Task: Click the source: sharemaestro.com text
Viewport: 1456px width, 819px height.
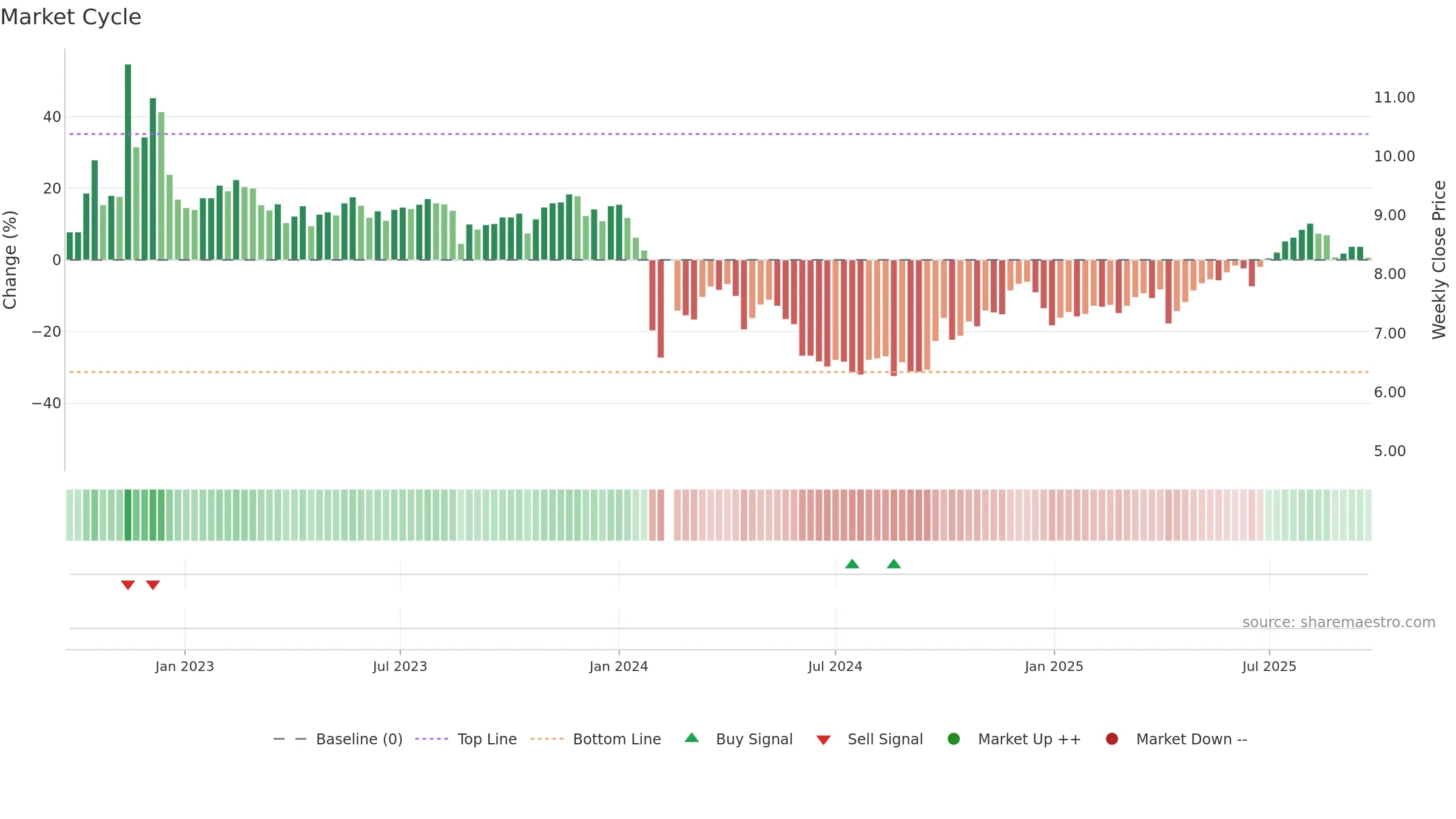Action: point(1339,622)
